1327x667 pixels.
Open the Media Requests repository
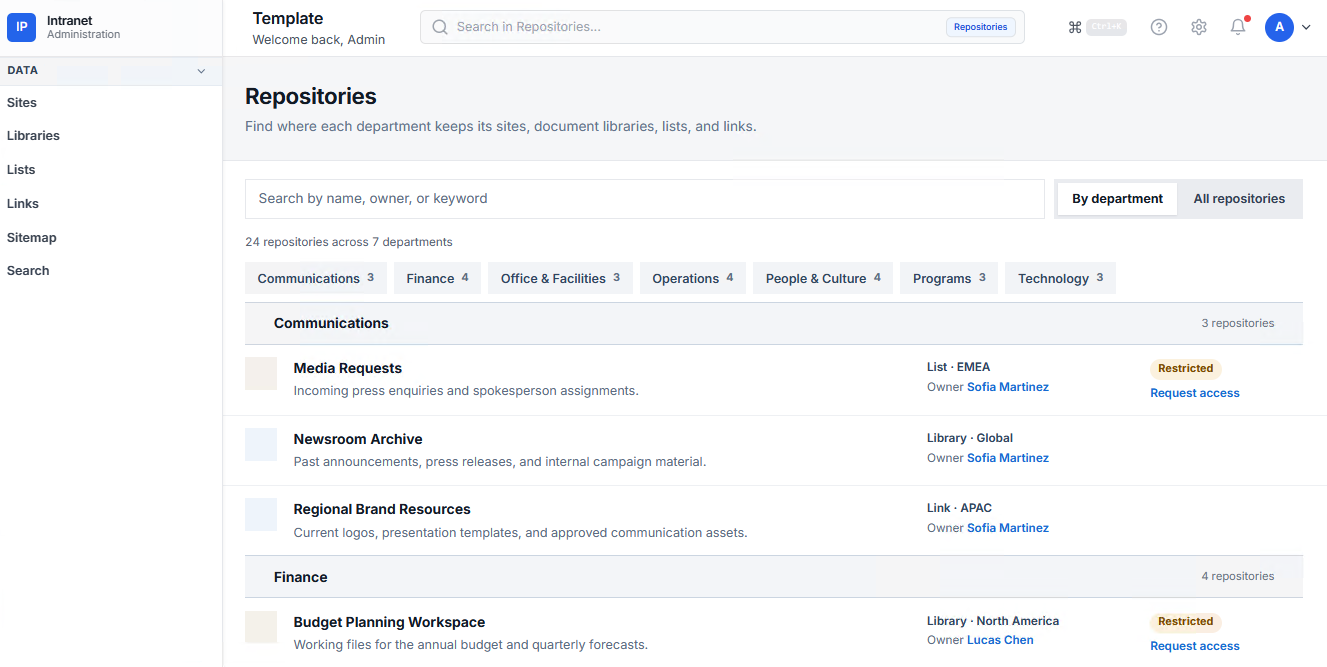(x=347, y=368)
